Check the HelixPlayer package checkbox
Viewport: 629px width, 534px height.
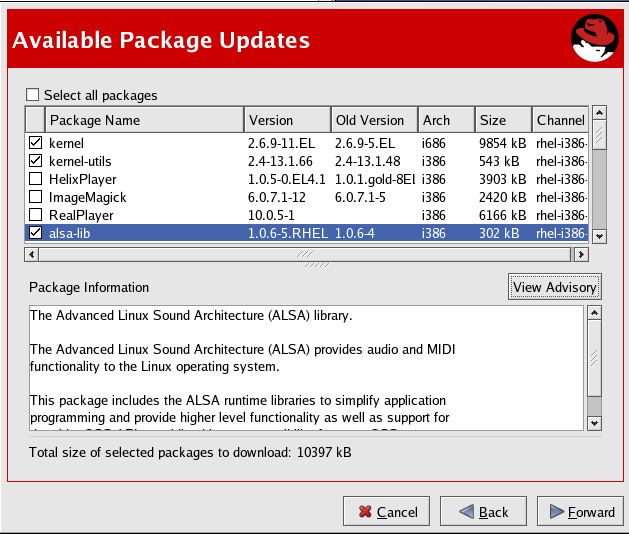click(x=35, y=179)
